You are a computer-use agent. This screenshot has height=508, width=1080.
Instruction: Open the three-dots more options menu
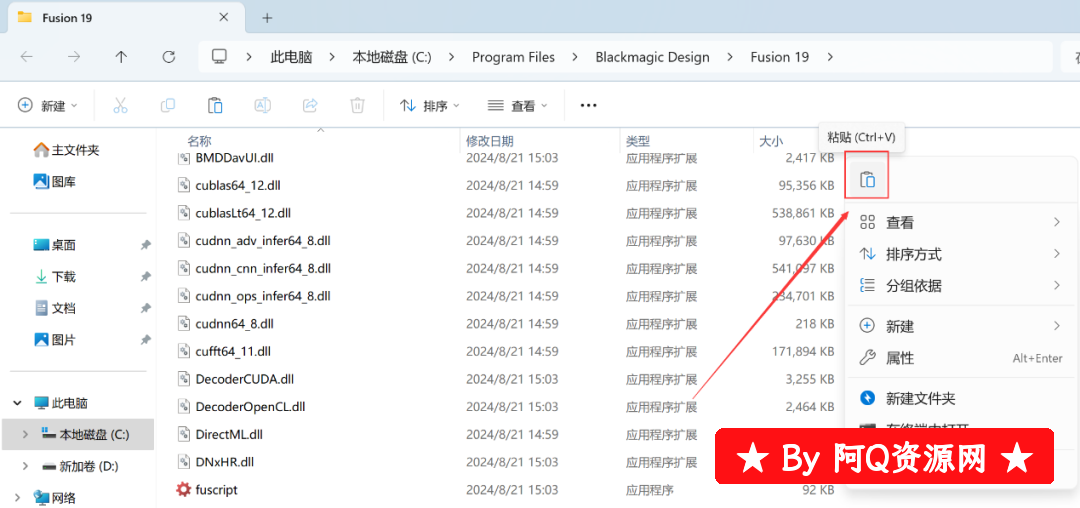(588, 105)
